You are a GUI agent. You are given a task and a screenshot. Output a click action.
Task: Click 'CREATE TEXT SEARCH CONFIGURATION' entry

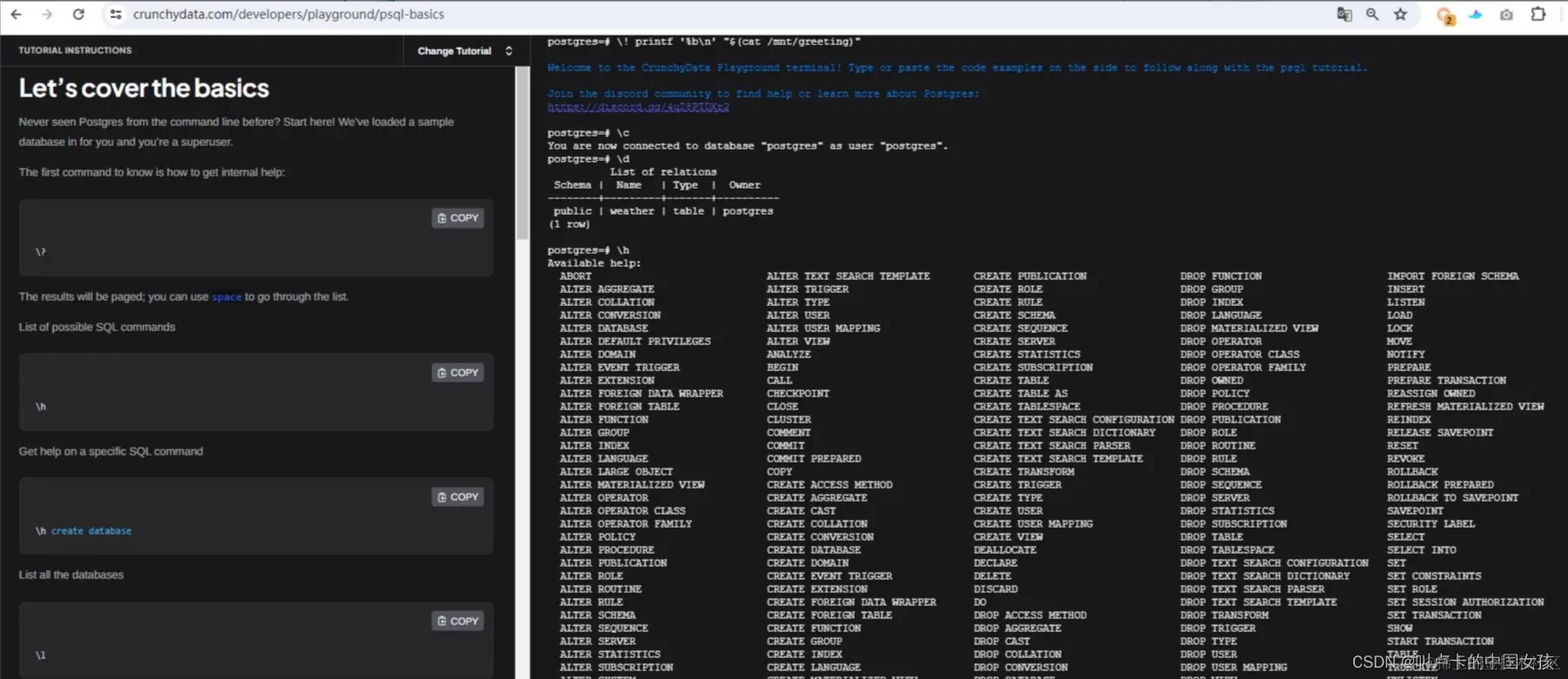(x=1074, y=419)
